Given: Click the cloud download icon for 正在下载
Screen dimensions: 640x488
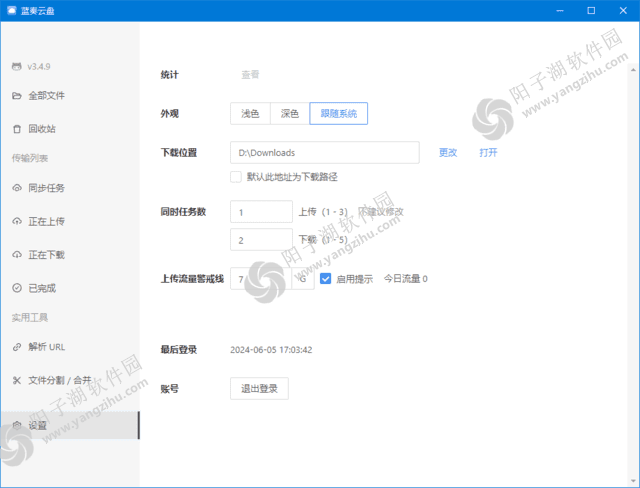Looking at the screenshot, I should click(x=17, y=255).
